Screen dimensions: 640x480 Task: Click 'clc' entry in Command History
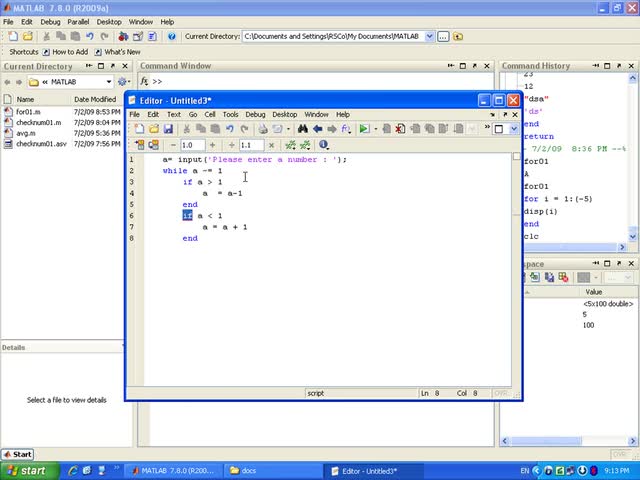(531, 236)
